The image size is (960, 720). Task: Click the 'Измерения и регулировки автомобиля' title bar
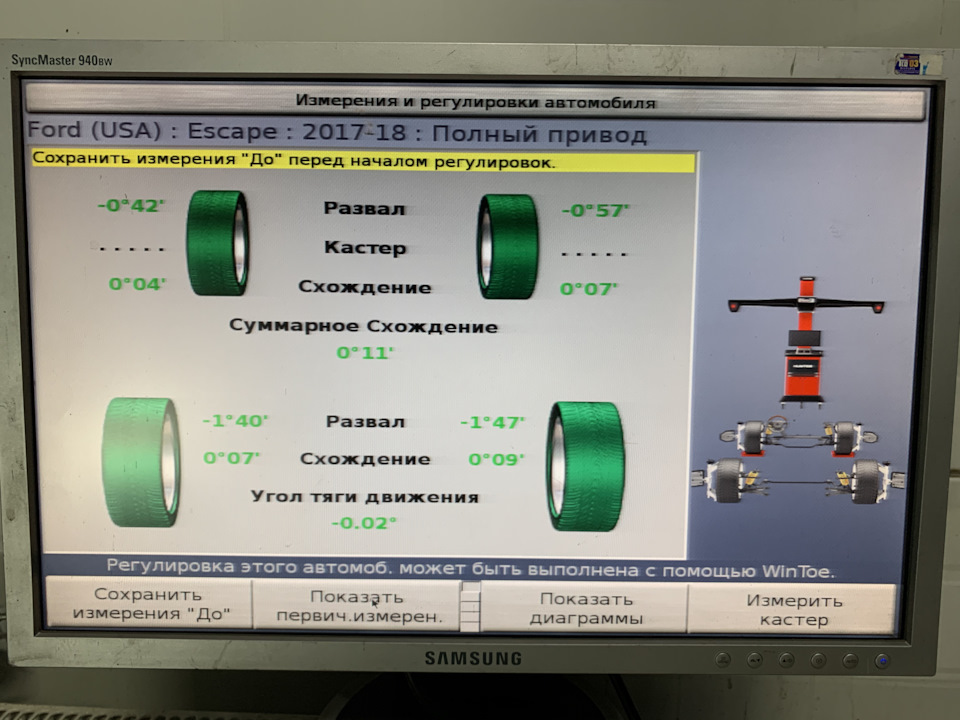(x=475, y=102)
